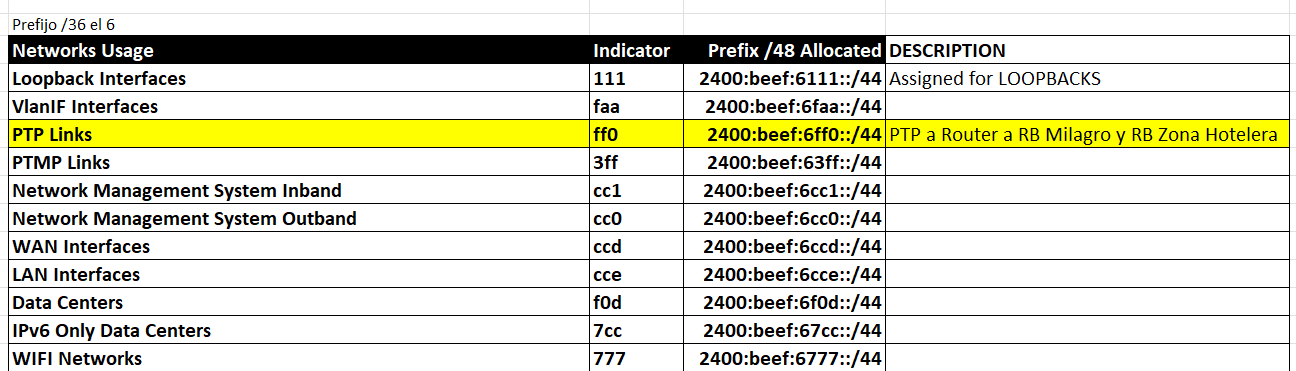1296x371 pixels.
Task: Select the 'Network Management System Inband' cell
Action: pos(299,190)
